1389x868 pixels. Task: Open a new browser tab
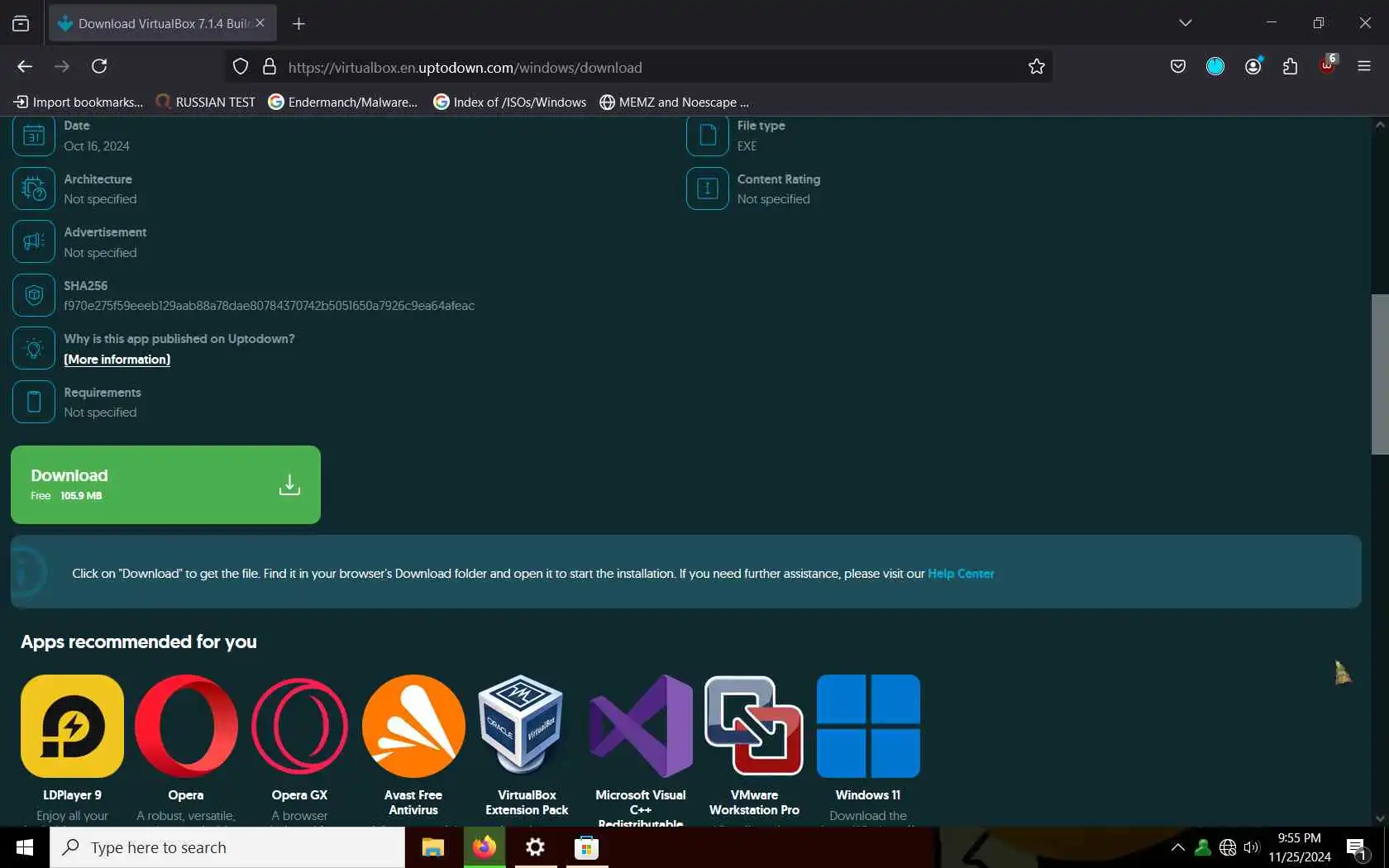pyautogui.click(x=299, y=24)
